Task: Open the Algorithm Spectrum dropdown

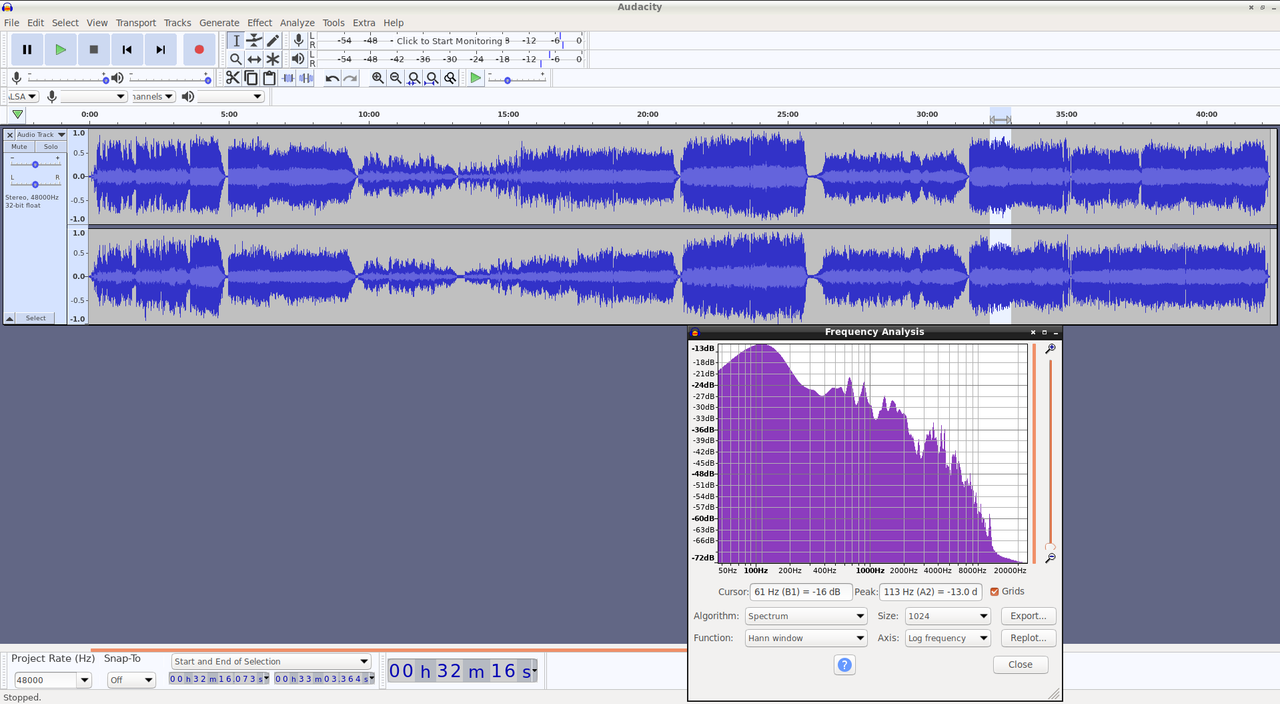Action: pos(805,616)
